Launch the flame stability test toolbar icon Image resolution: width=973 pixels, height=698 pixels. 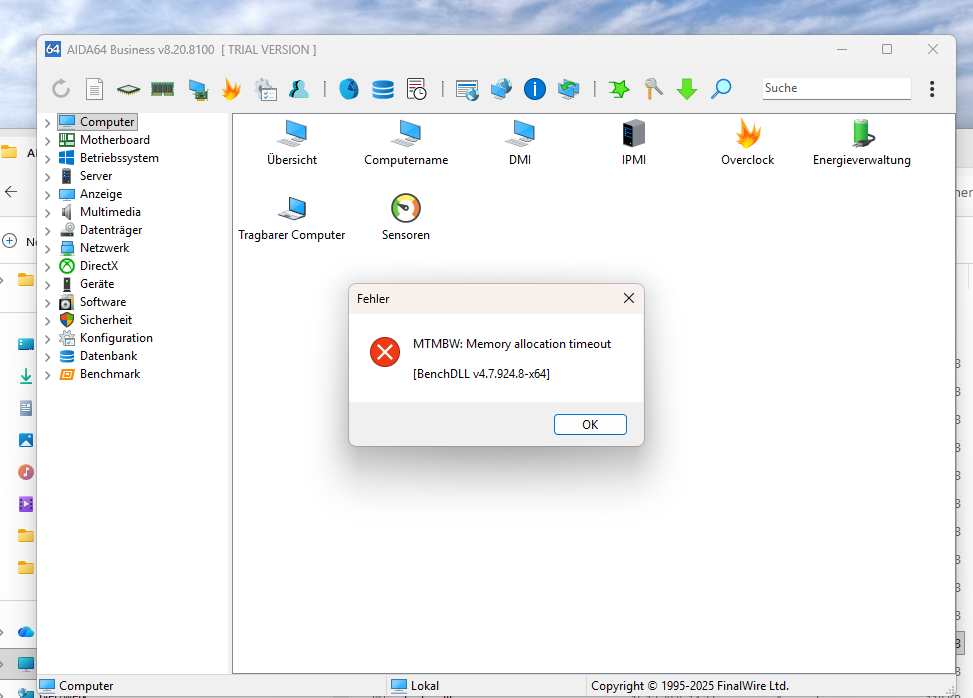pos(231,89)
